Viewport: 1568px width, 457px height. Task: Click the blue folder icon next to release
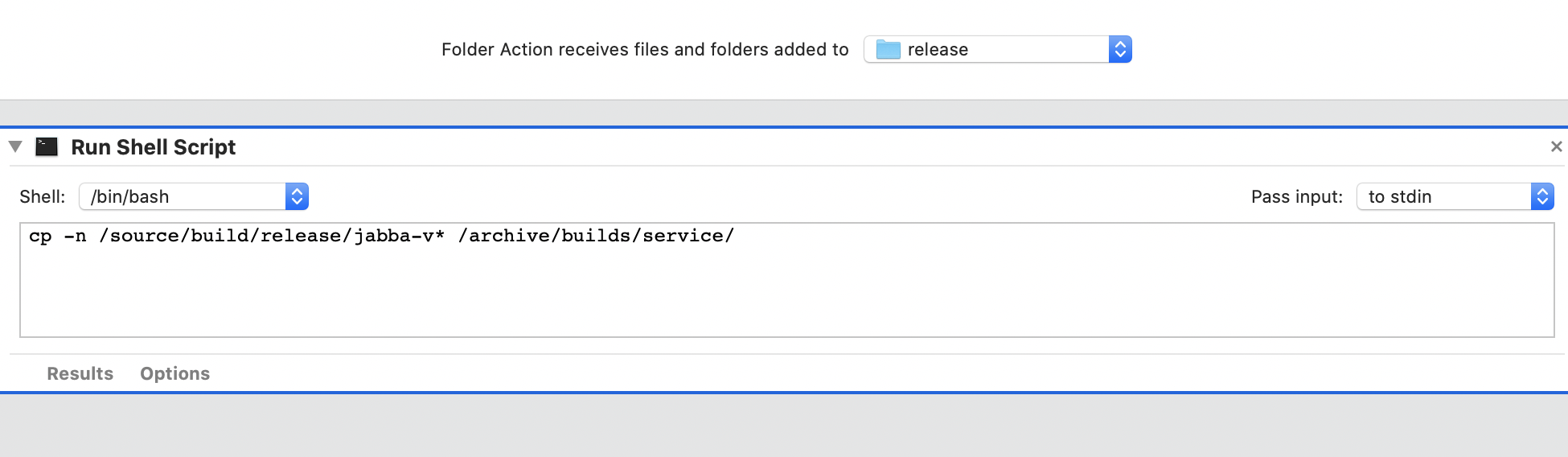888,49
